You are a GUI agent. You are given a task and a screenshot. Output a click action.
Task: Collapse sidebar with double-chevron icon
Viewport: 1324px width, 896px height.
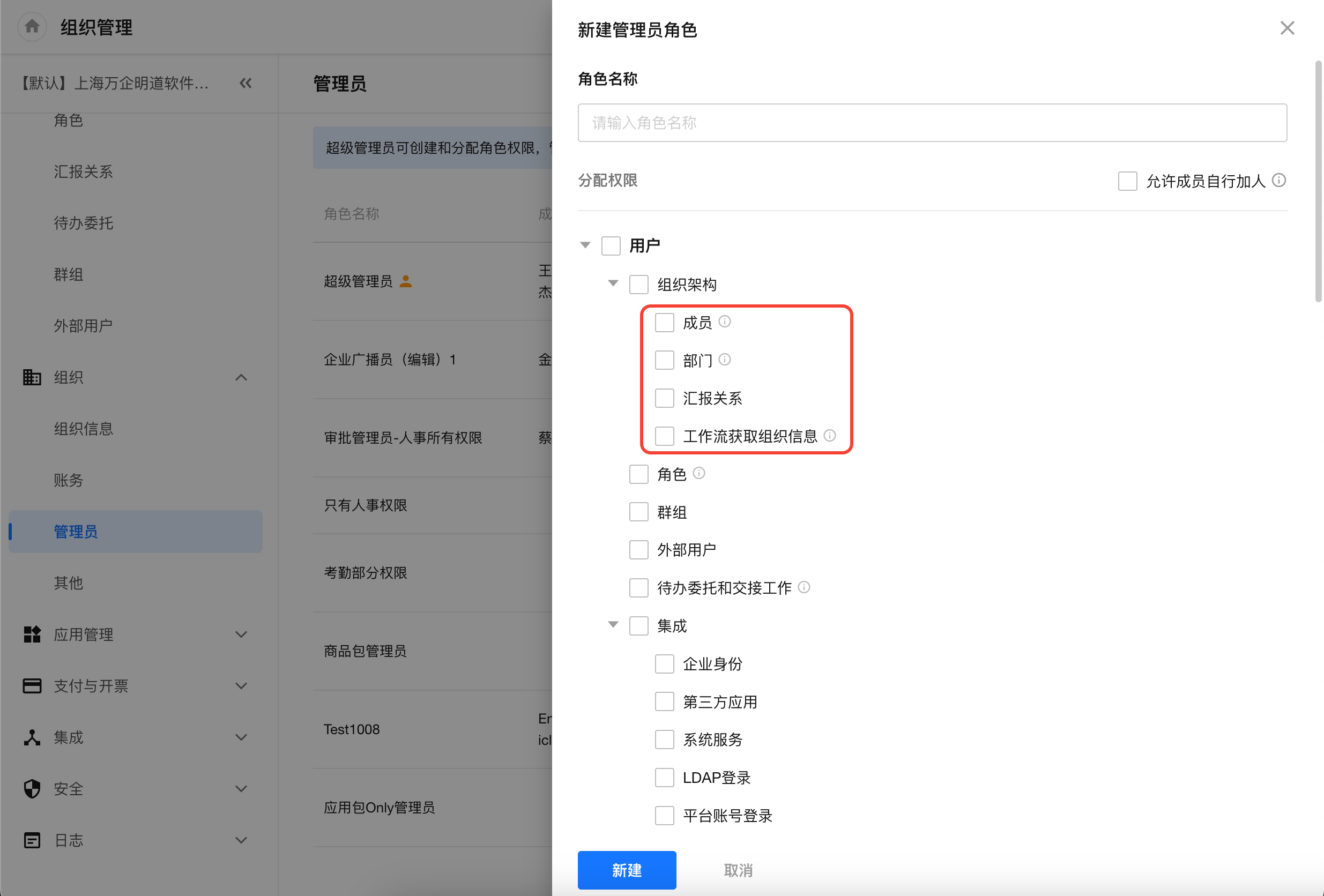click(x=246, y=84)
